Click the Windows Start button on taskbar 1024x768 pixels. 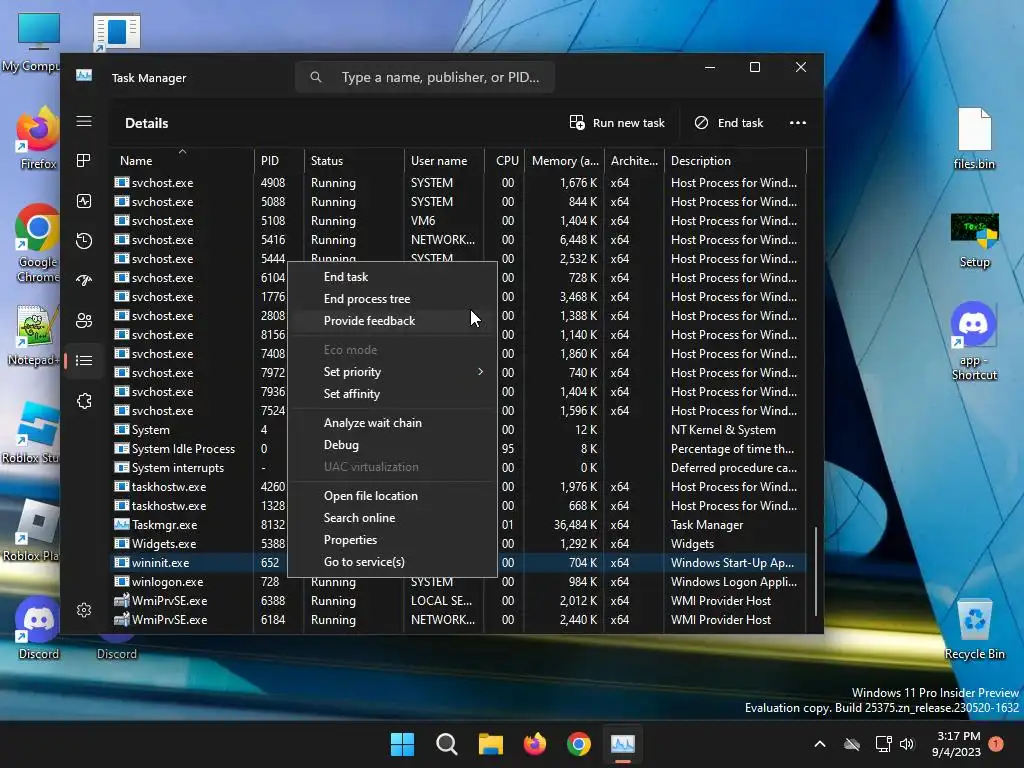pyautogui.click(x=402, y=744)
